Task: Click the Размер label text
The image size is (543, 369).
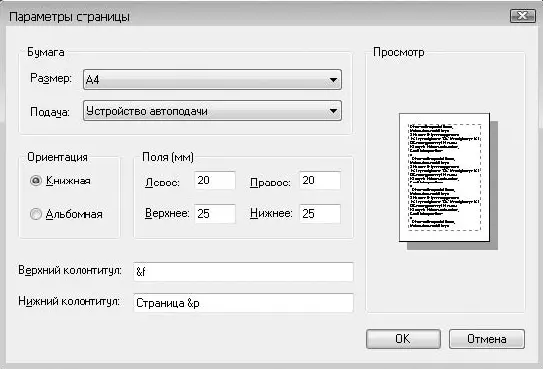Action: (51, 78)
